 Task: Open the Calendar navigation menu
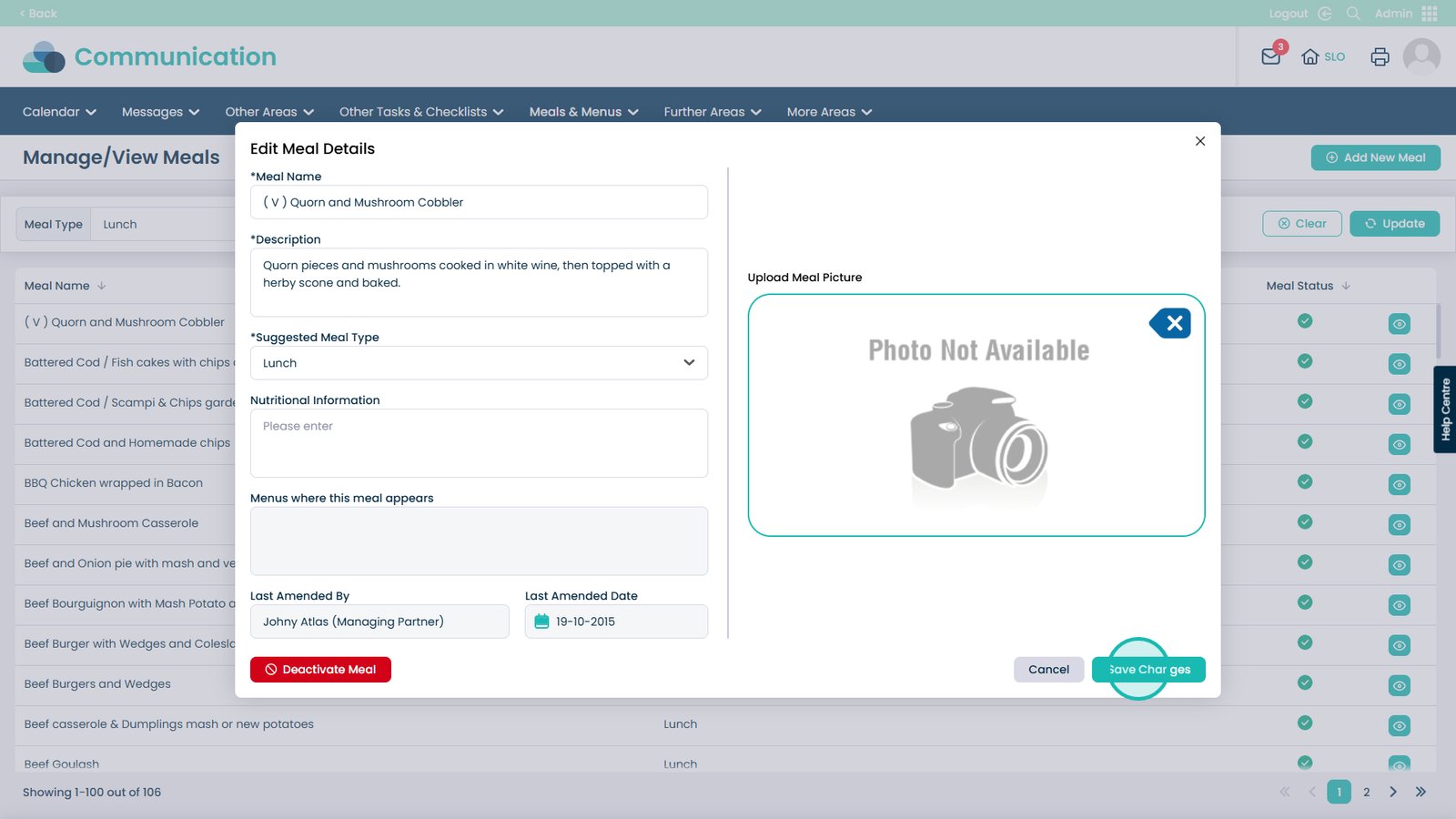[59, 112]
